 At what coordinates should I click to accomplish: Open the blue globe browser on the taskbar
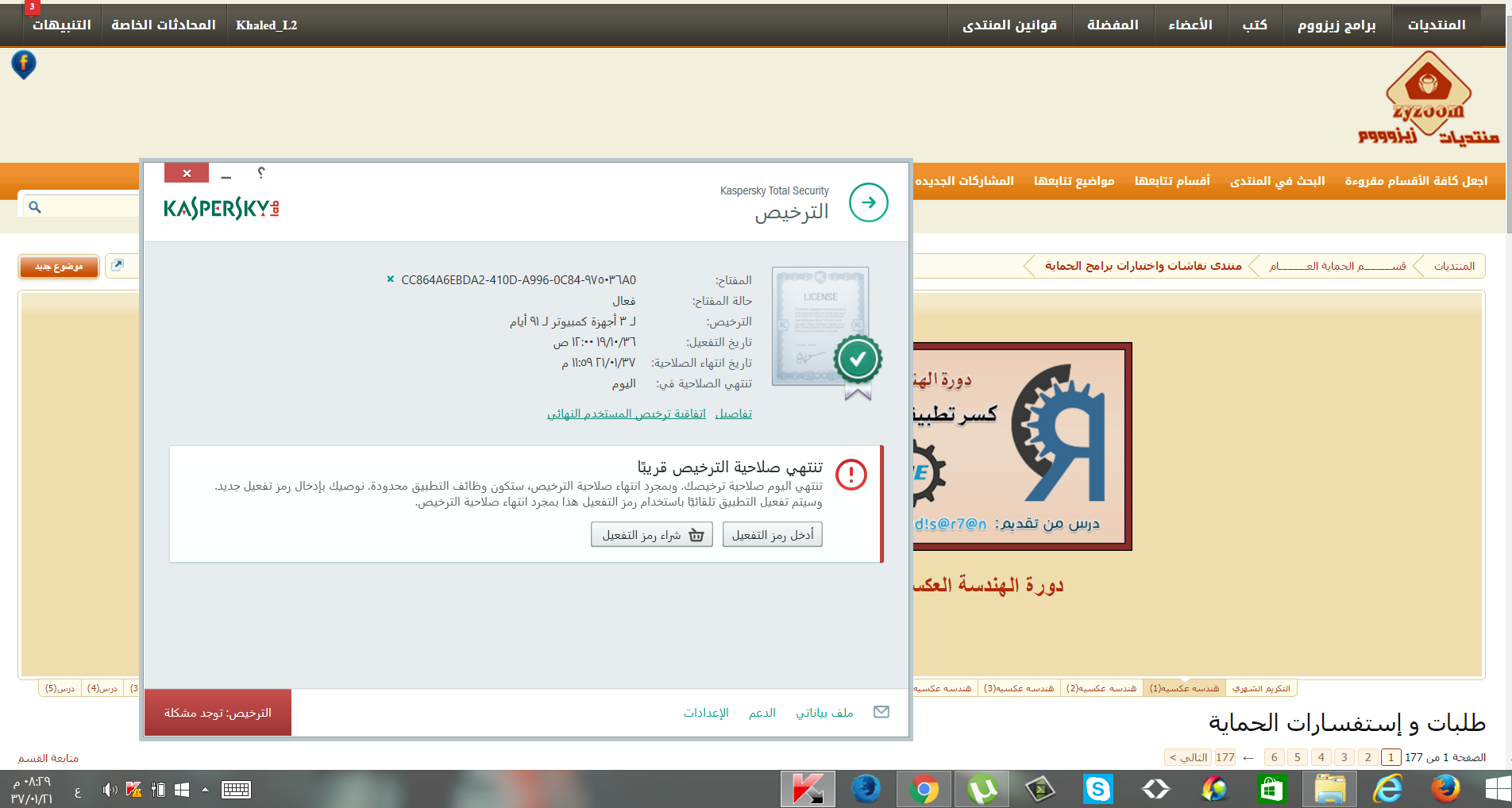click(866, 789)
